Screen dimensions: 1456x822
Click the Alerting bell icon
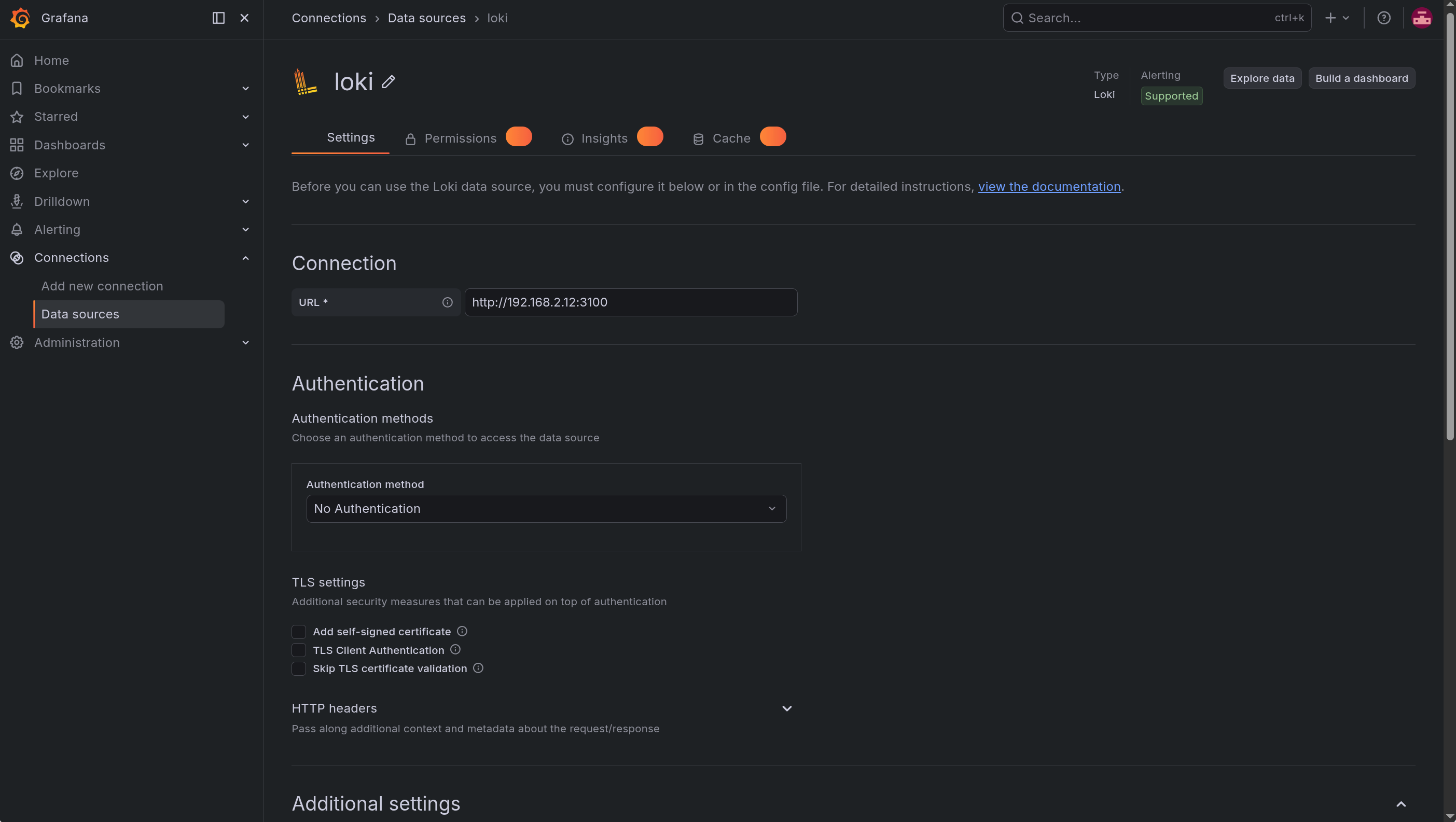[x=17, y=230]
